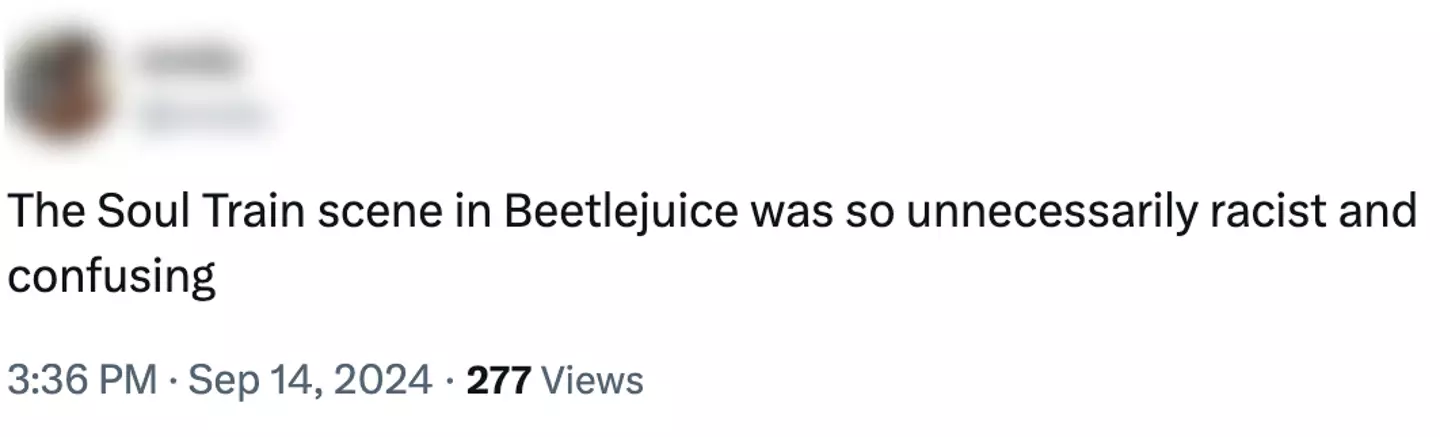
Task: Click the word "confusing" on second line
Action: [112, 277]
